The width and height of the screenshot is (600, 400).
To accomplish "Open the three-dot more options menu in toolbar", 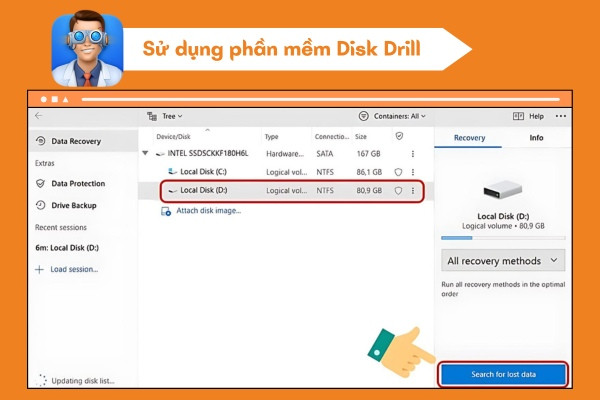I will coord(561,116).
